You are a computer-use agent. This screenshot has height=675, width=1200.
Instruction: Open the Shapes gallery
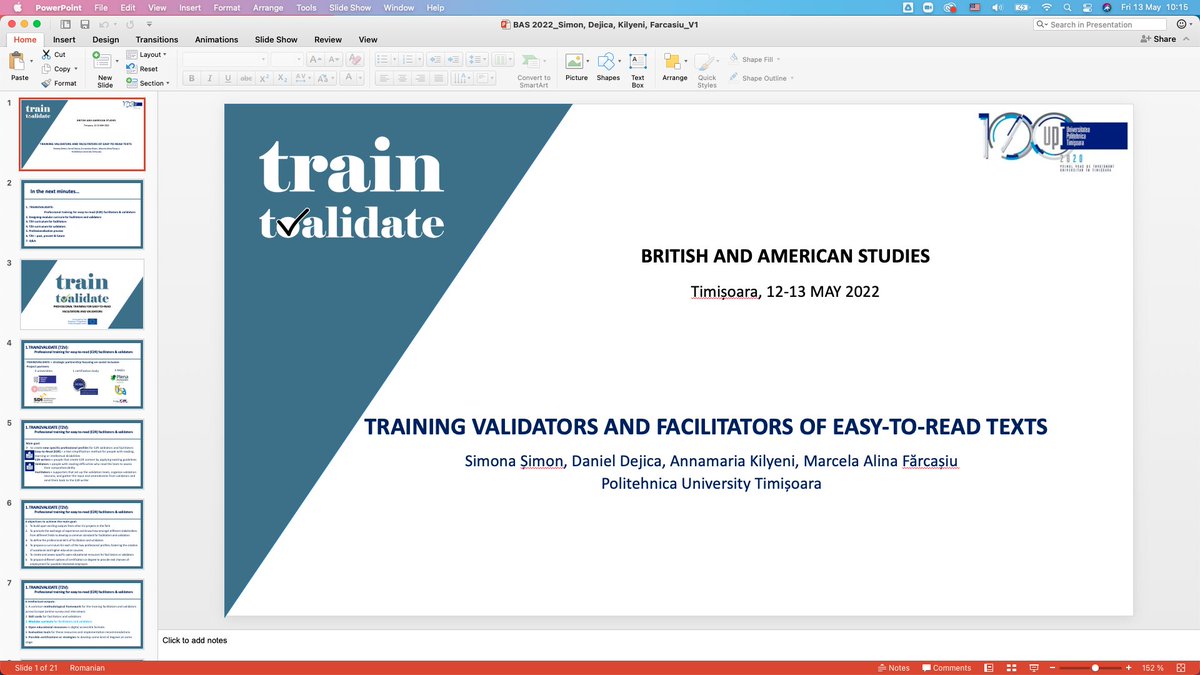pyautogui.click(x=608, y=66)
